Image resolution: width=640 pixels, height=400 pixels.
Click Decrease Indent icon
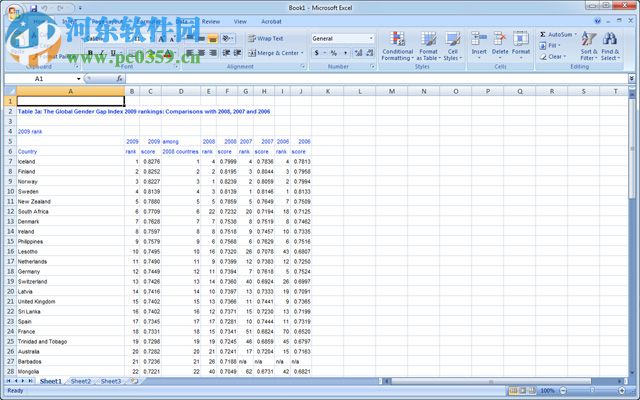[x=227, y=53]
